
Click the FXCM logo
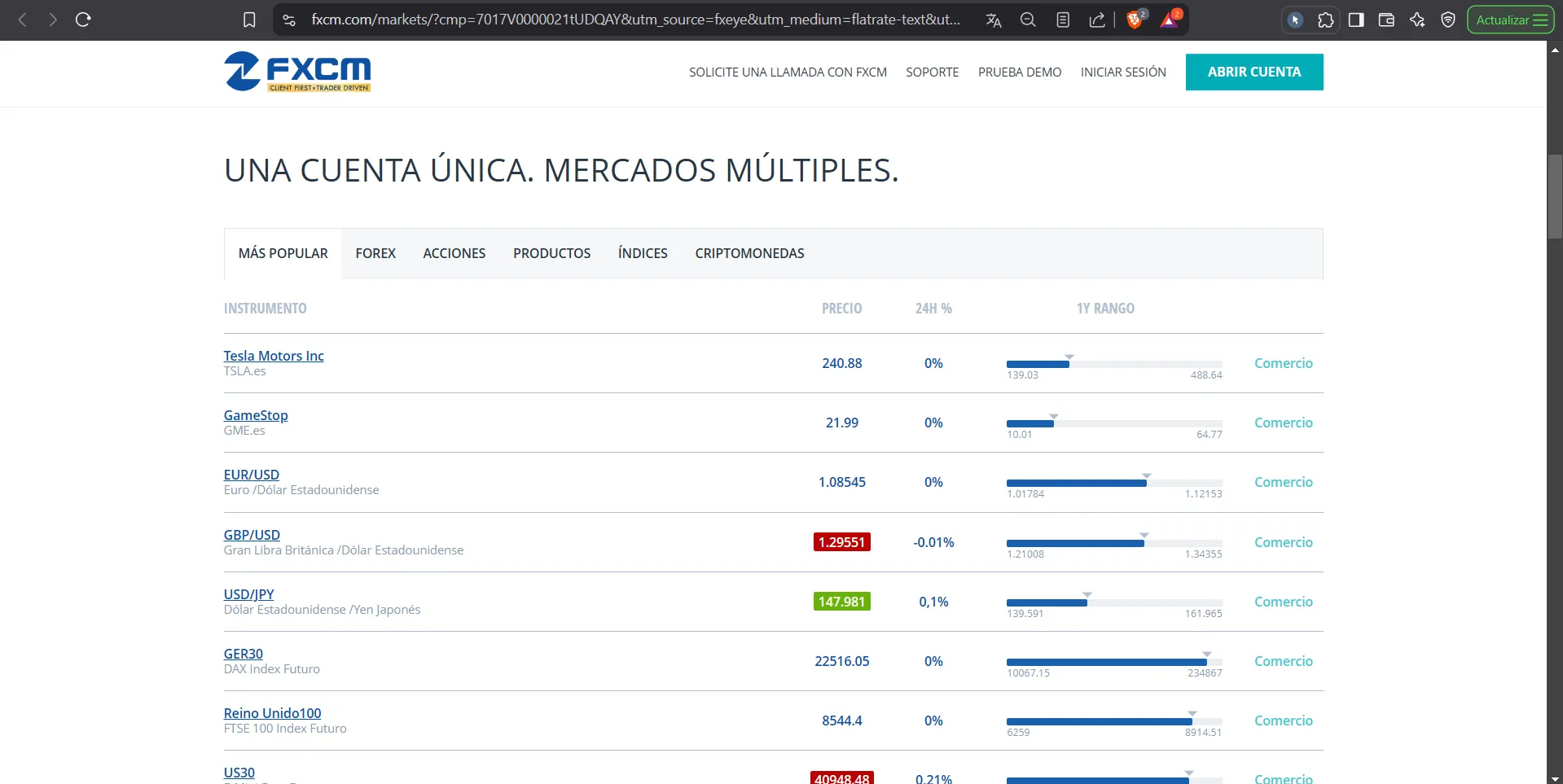(297, 72)
